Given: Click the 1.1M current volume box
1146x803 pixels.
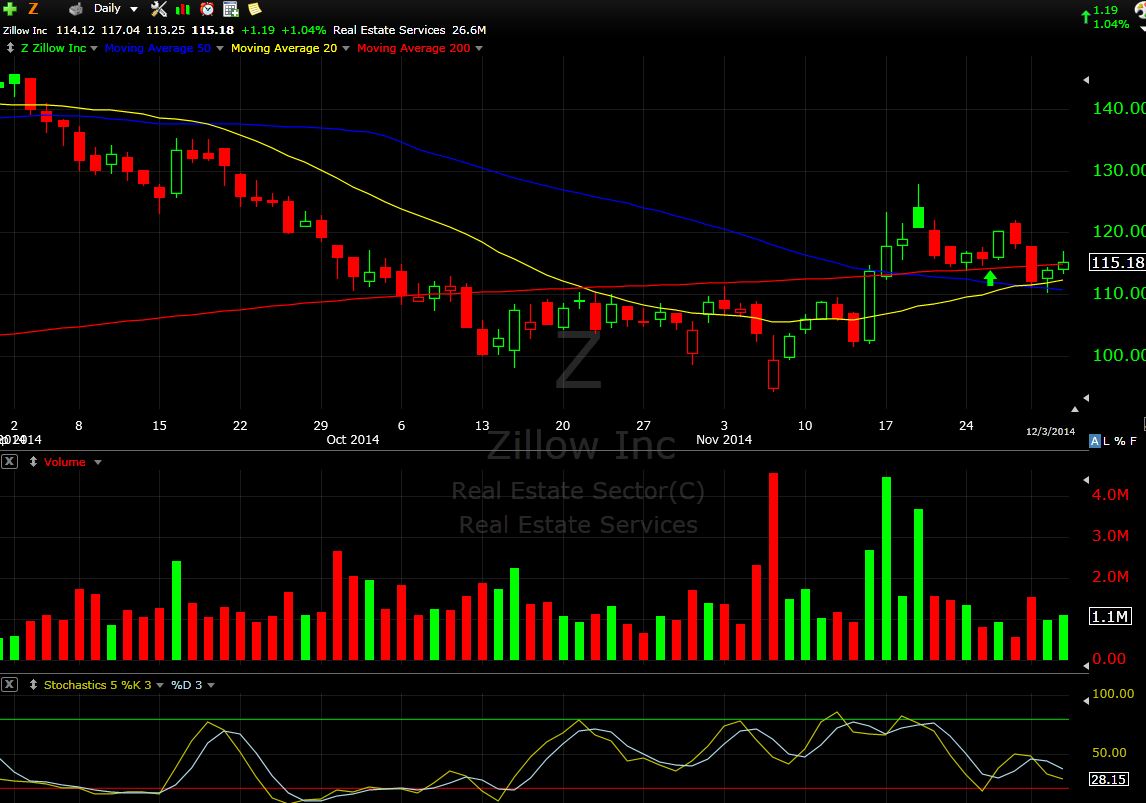Looking at the screenshot, I should point(1110,617).
